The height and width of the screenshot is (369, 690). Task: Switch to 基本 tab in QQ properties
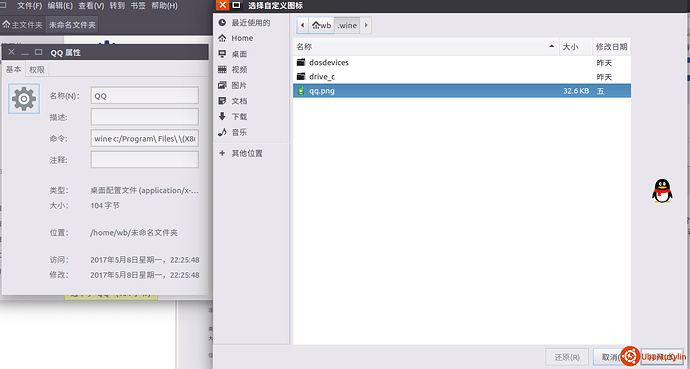[13, 69]
